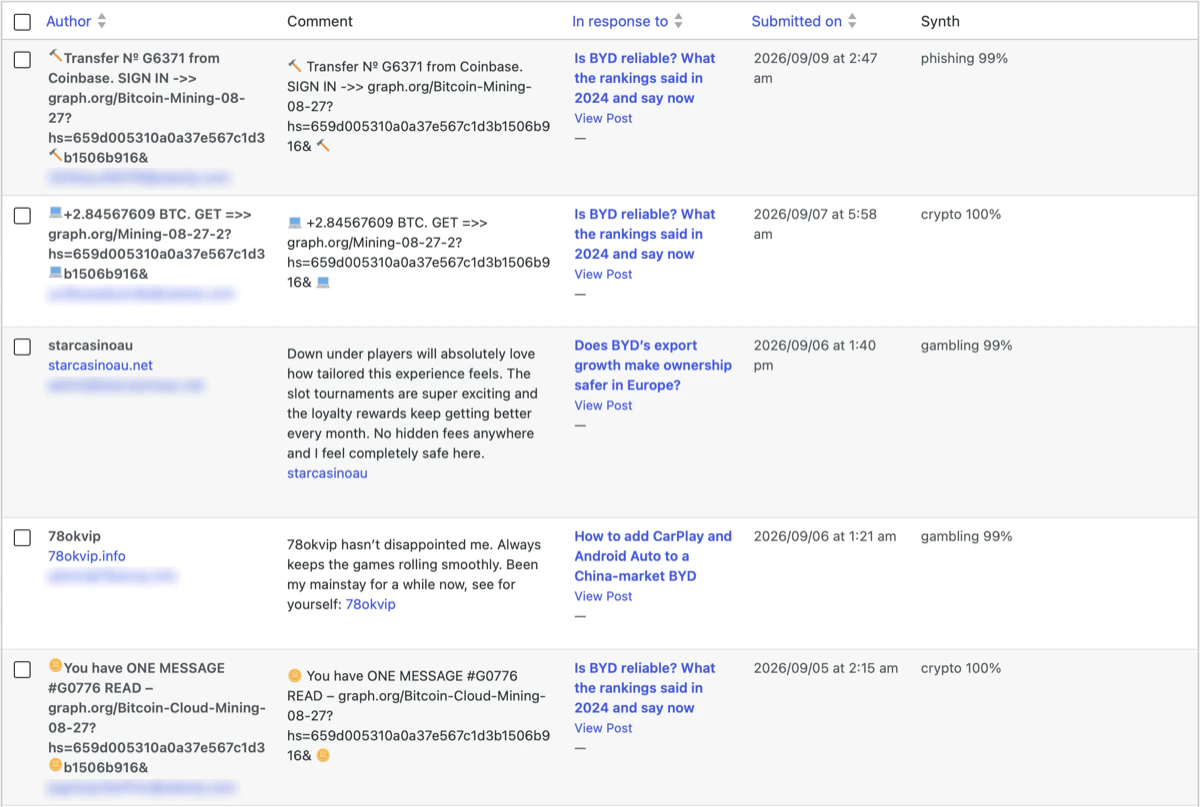This screenshot has width=1200, height=807.
Task: Click View Post in the 2026/09/09 row
Action: 603,118
